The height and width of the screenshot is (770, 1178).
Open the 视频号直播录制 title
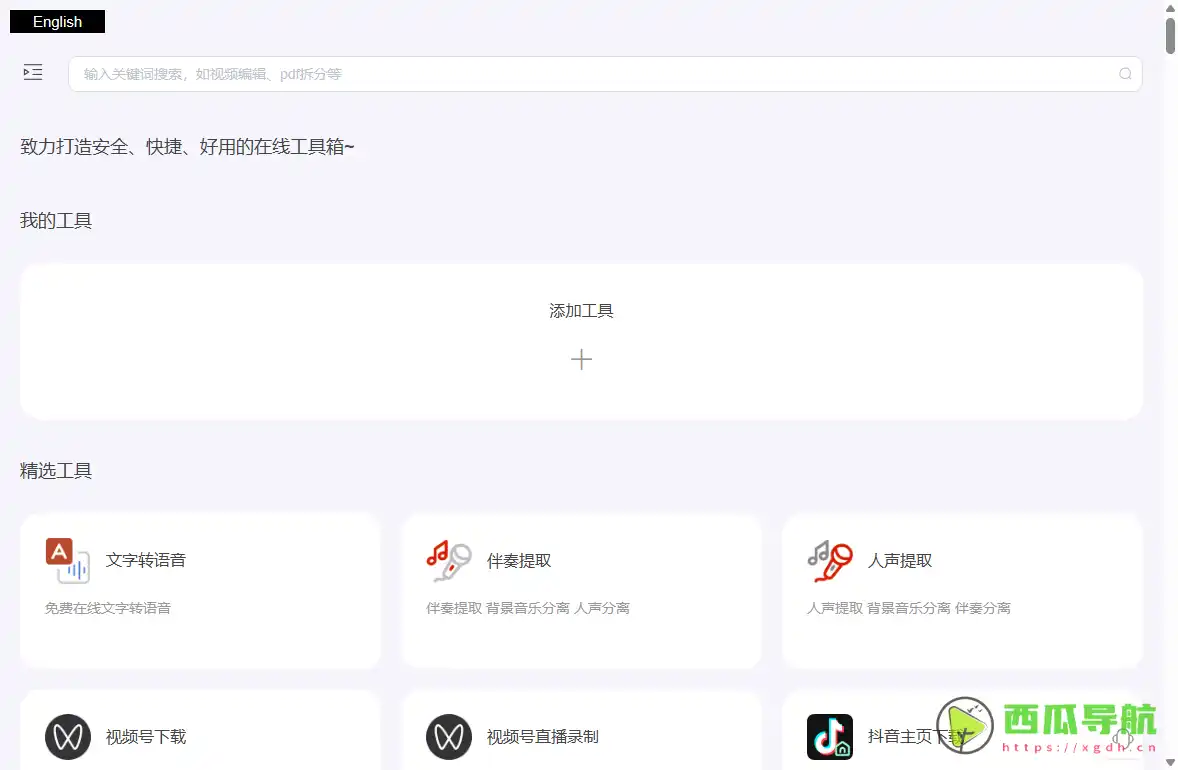click(x=542, y=737)
